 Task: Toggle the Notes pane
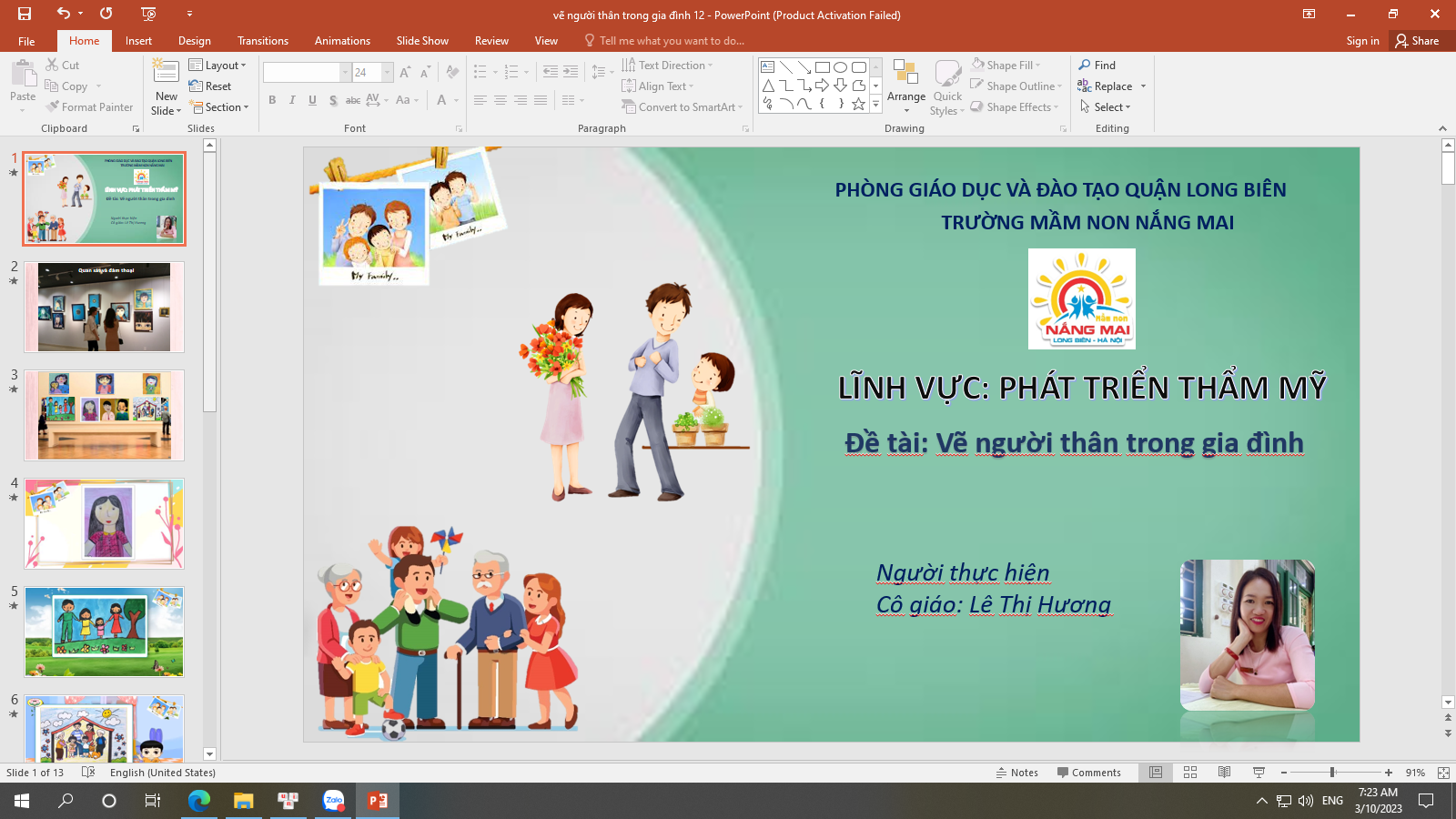1016,773
